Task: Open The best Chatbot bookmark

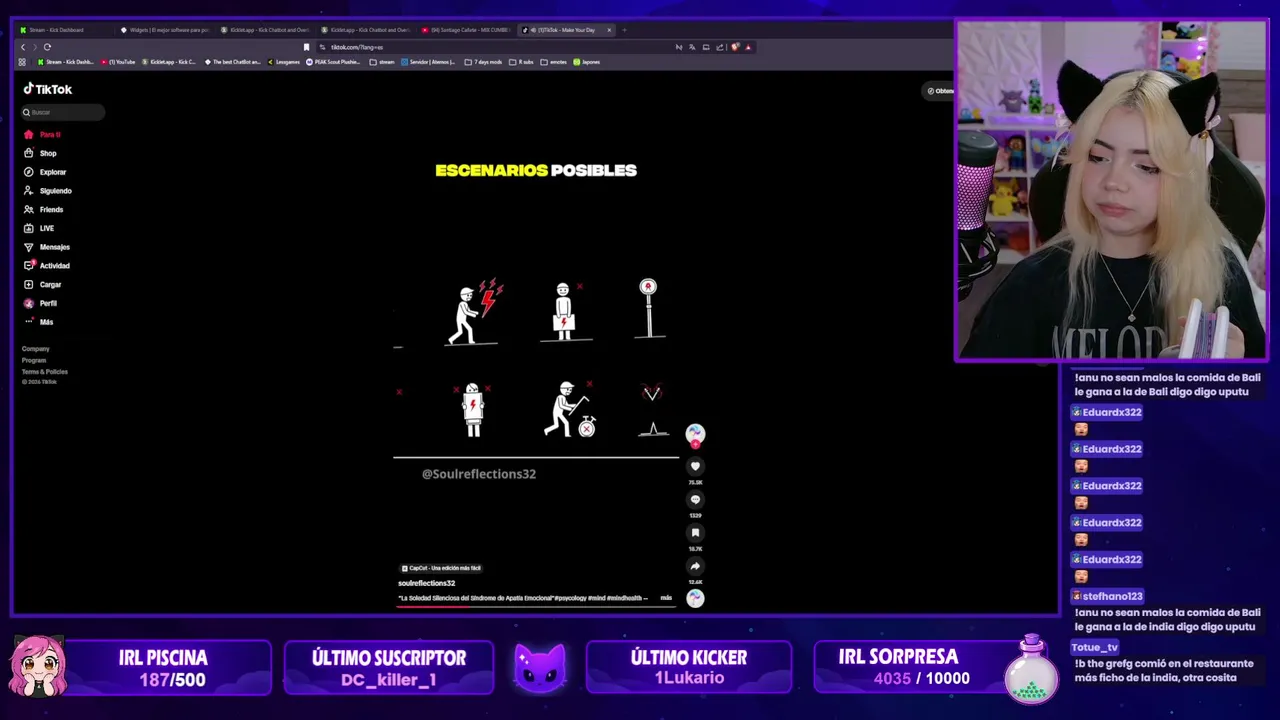Action: coord(232,62)
